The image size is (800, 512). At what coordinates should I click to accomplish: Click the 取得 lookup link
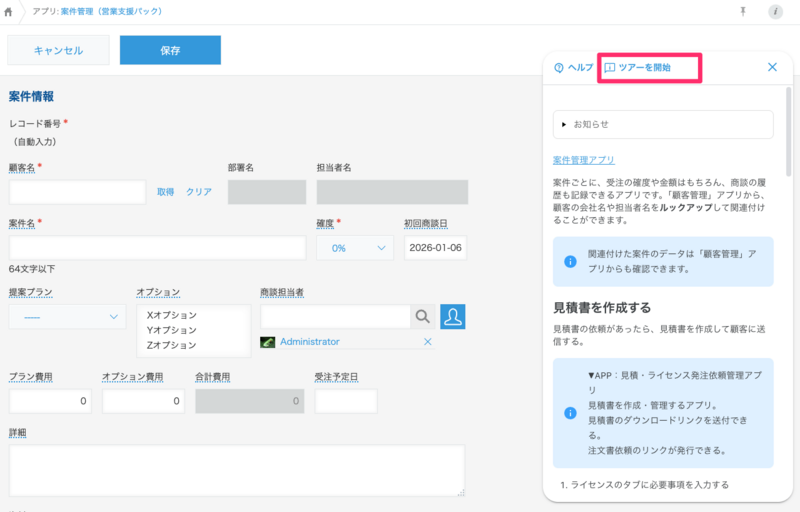pos(165,192)
